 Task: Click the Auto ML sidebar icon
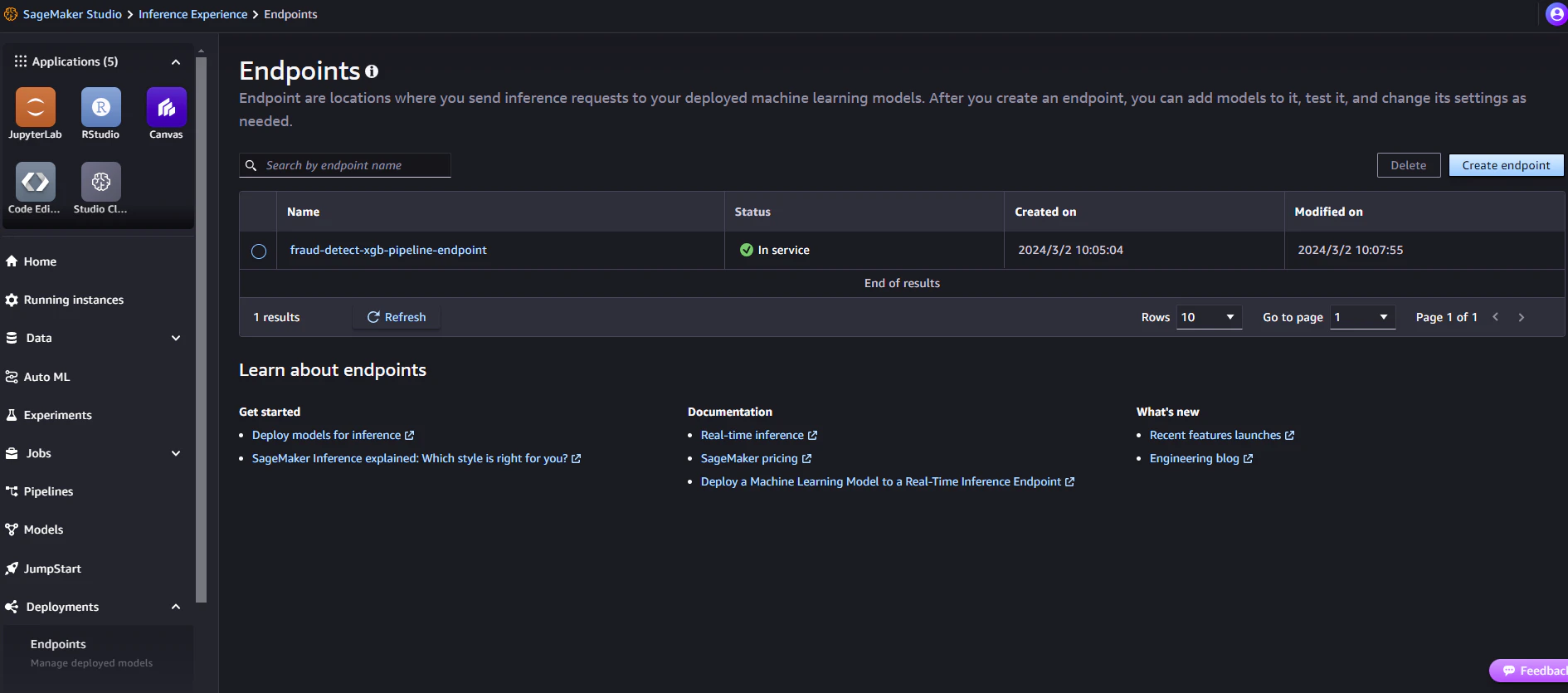tap(12, 377)
